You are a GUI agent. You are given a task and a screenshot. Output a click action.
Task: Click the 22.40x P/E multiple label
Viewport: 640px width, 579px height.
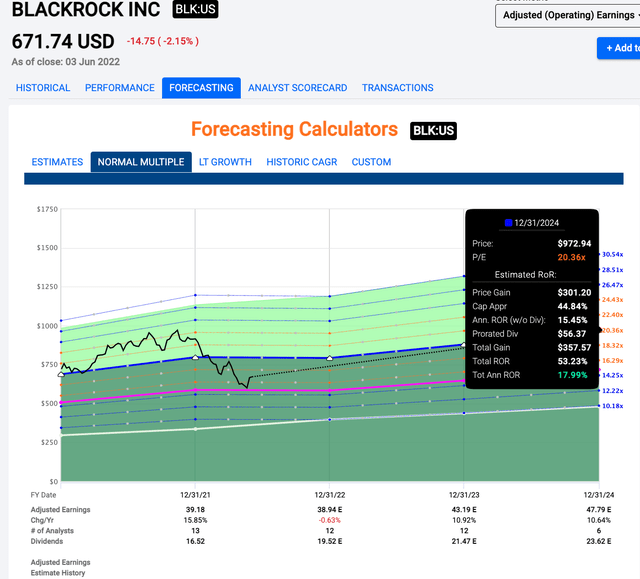coord(613,315)
